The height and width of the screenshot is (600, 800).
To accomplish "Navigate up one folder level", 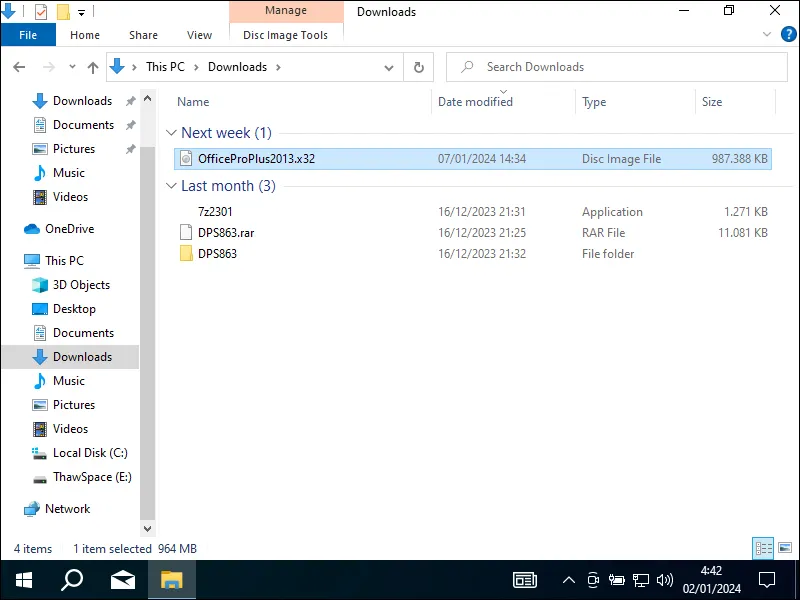I will pyautogui.click(x=92, y=66).
